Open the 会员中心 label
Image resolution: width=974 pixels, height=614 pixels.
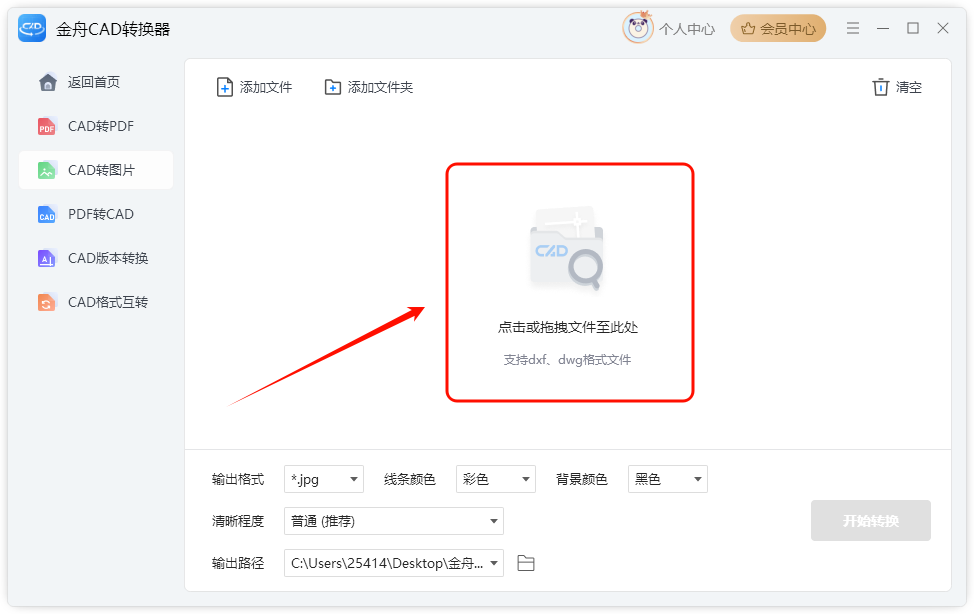(x=788, y=29)
